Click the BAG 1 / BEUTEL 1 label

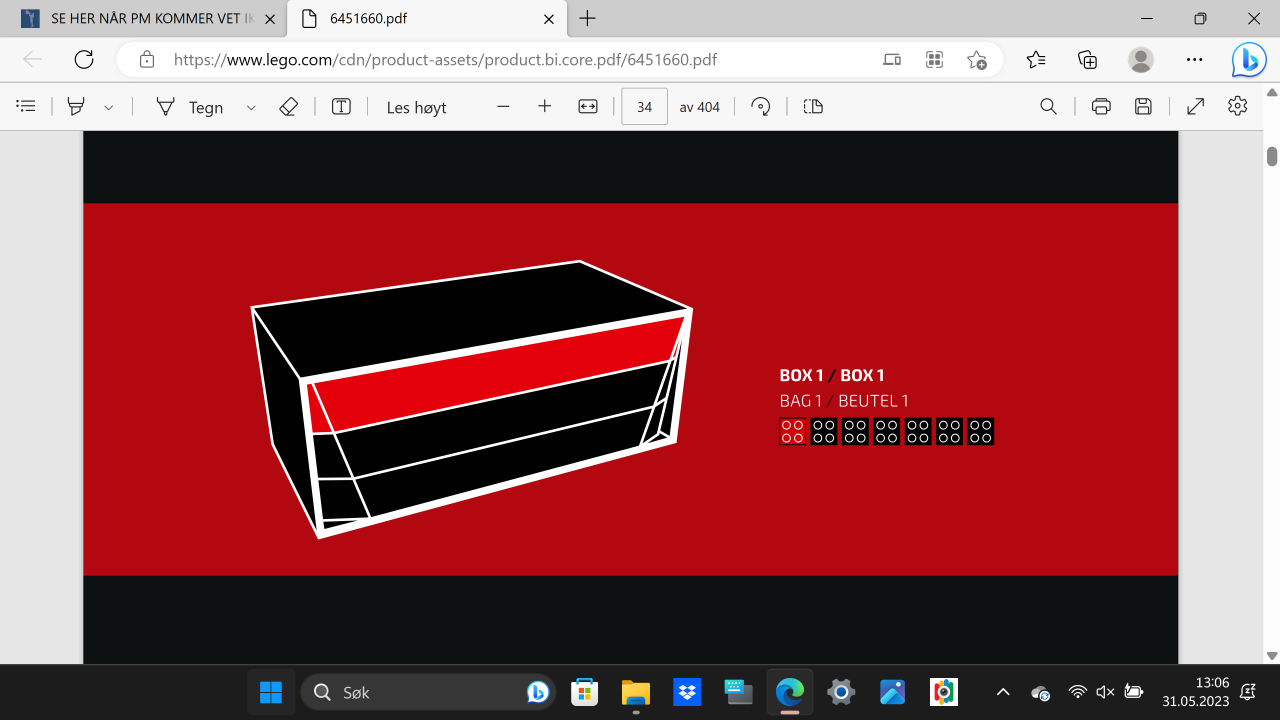coord(844,401)
